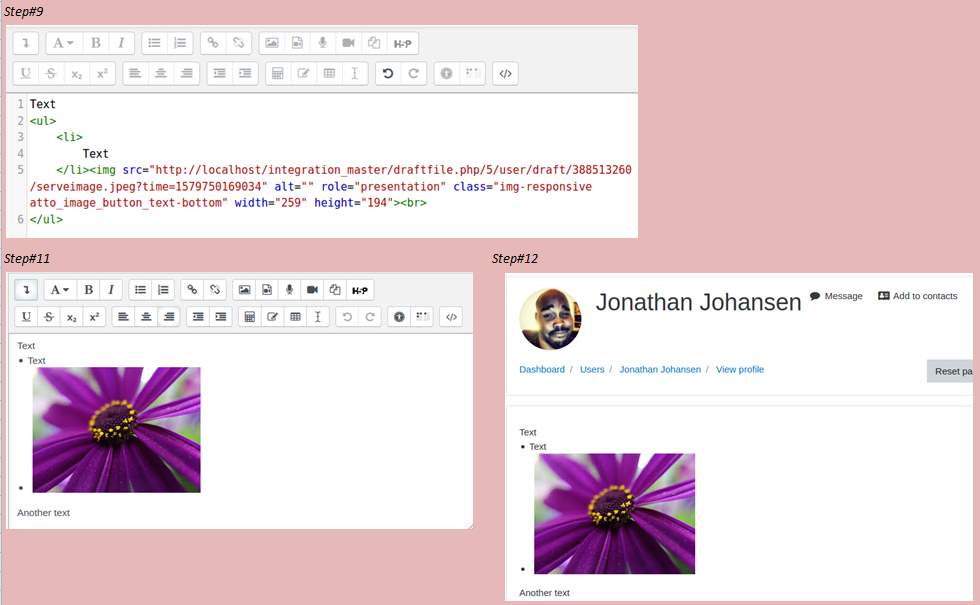Indent button in the source-code editor

click(x=245, y=73)
